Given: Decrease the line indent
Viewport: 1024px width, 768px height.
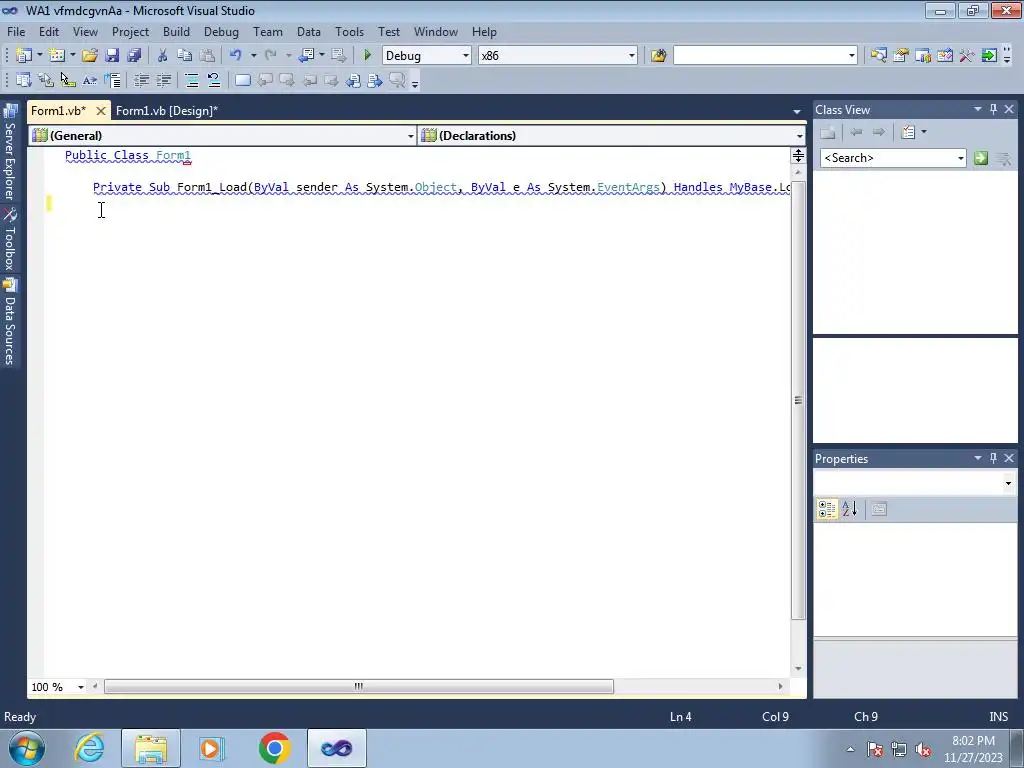Looking at the screenshot, I should pos(141,80).
